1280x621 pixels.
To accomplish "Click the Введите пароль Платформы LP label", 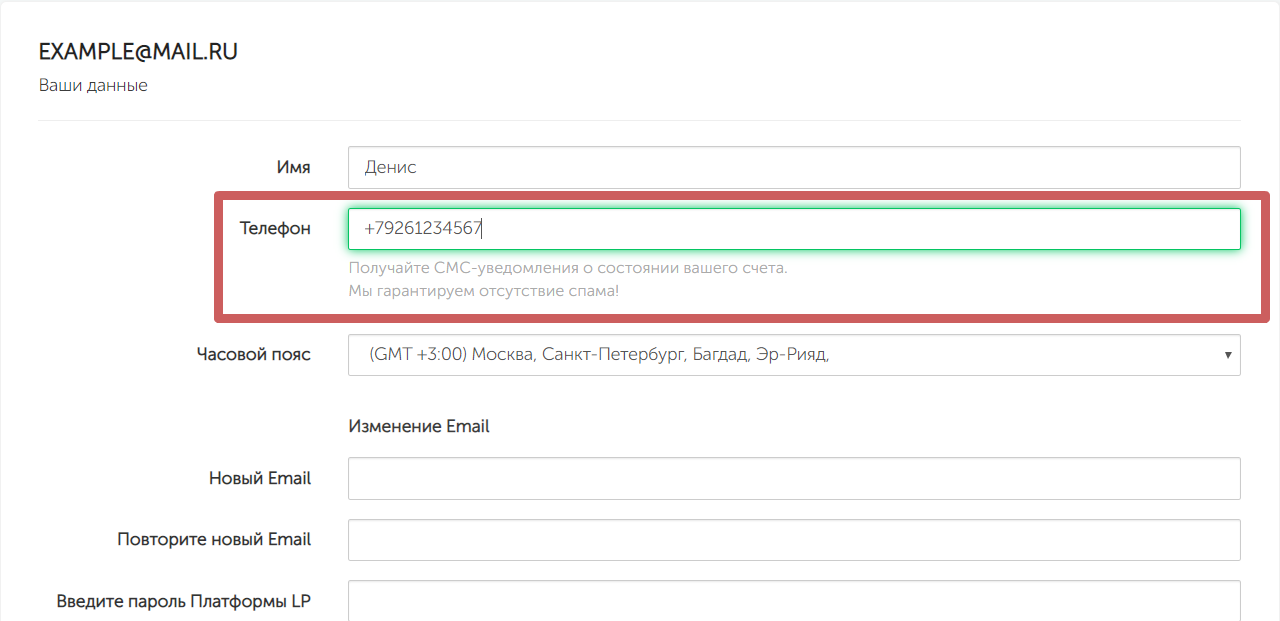I will point(184,602).
